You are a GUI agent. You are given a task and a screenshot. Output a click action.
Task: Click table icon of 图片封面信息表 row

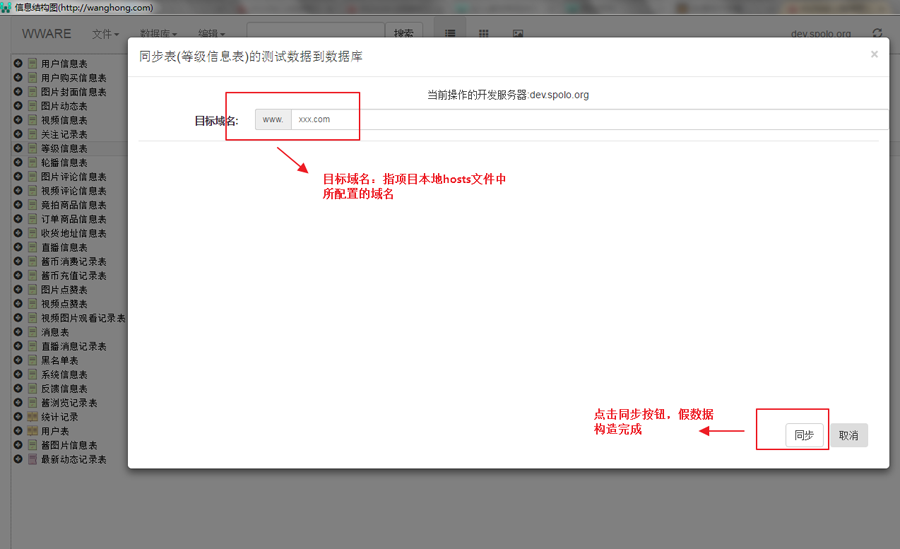33,92
